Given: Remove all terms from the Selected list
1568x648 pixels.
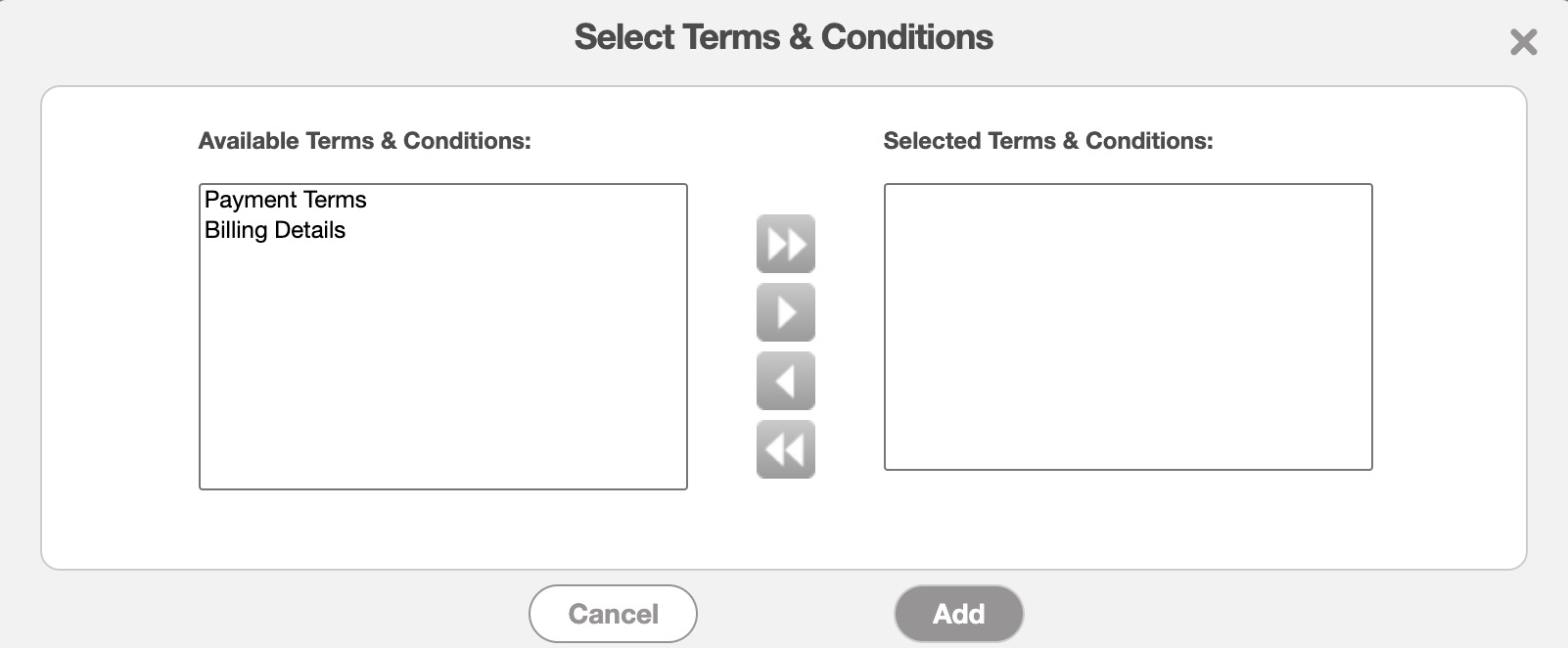Looking at the screenshot, I should click(785, 449).
